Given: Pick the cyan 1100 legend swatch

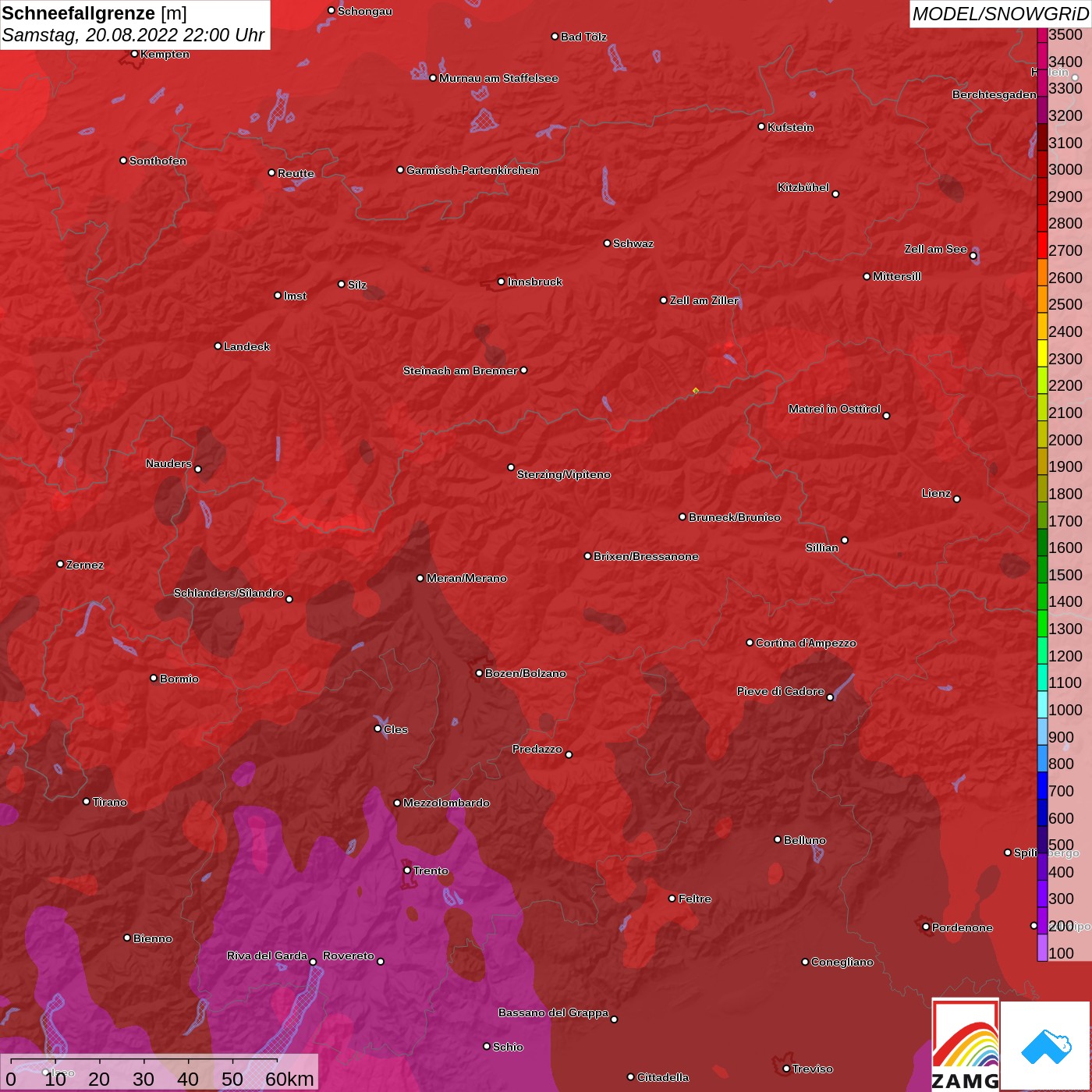Looking at the screenshot, I should pos(1042,677).
